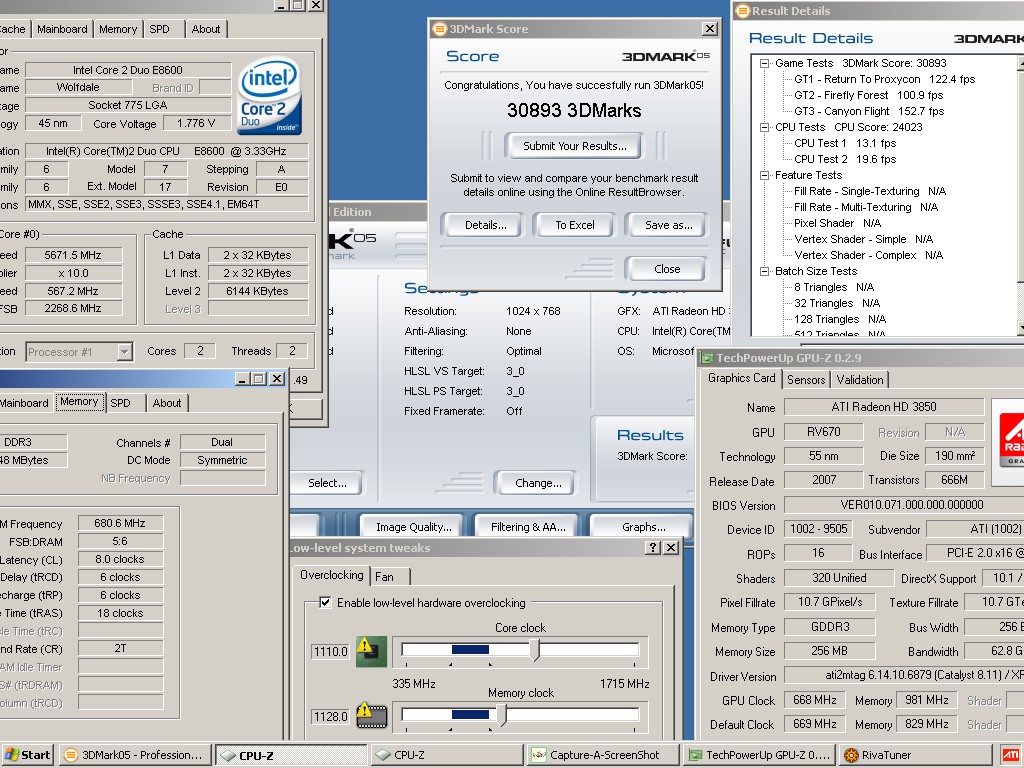Open the low-level tweaks help question mark button
1024x768 pixels.
(x=652, y=547)
